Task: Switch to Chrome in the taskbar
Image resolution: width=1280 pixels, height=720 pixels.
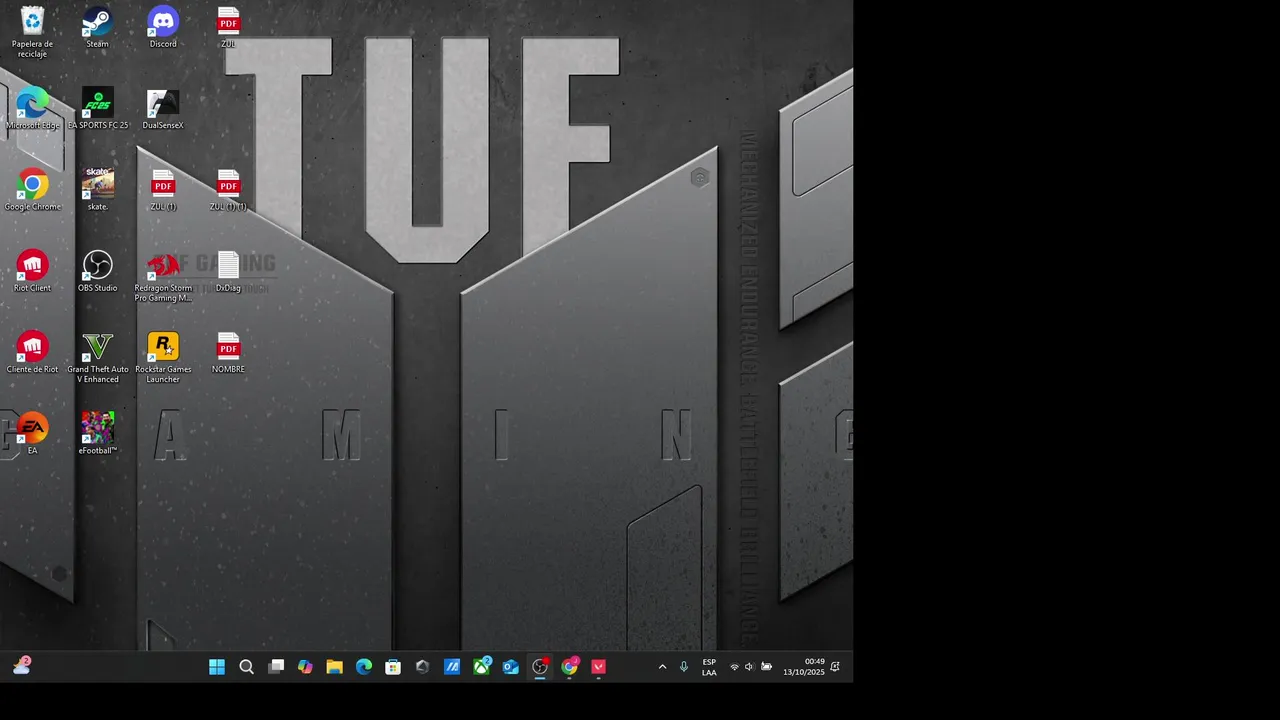Action: 570,667
